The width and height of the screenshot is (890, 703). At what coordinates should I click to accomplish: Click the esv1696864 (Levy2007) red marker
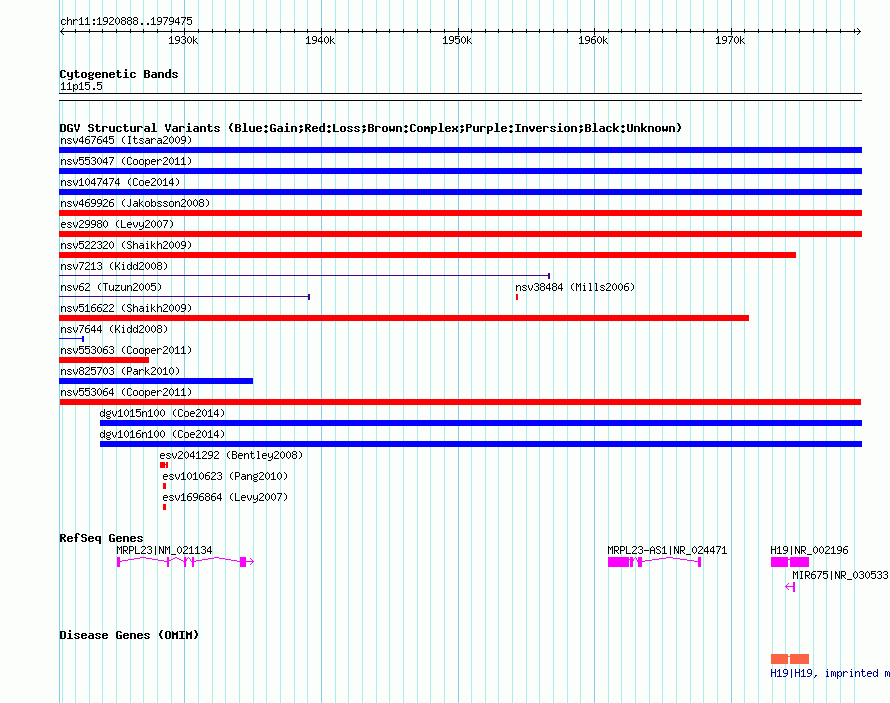tap(165, 507)
